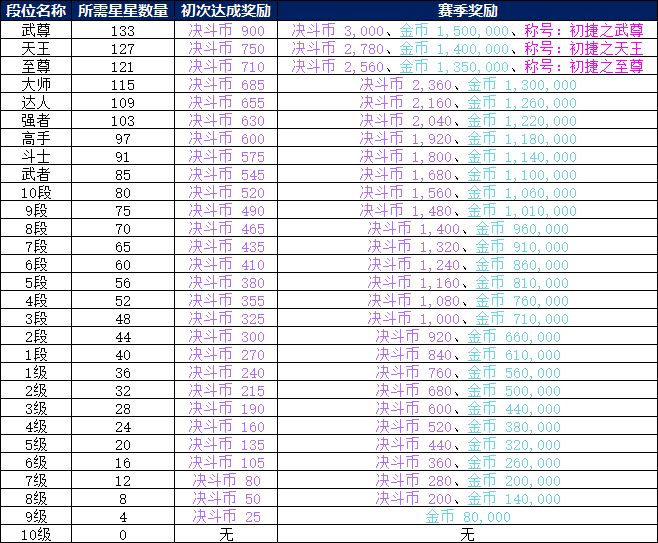Click star count 36 cell
The height and width of the screenshot is (543, 658).
[x=123, y=373]
